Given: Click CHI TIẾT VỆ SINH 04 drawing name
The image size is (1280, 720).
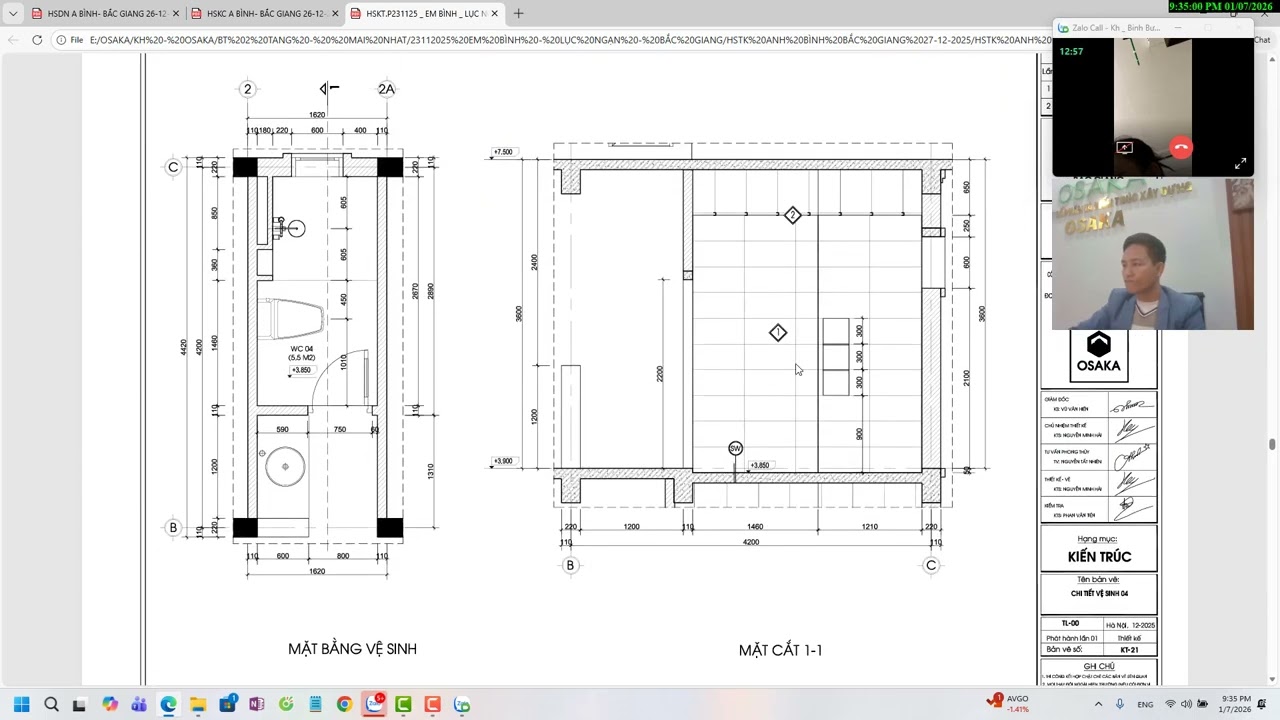Looking at the screenshot, I should coord(1099,593).
